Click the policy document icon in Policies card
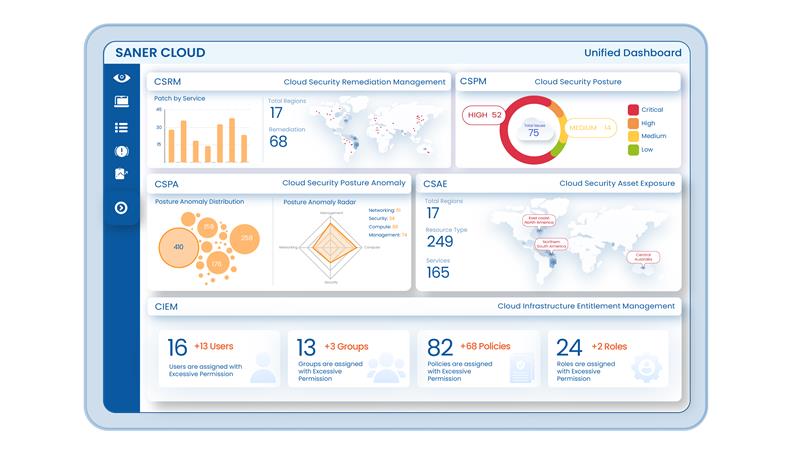The height and width of the screenshot is (450, 800). pyautogui.click(x=521, y=369)
